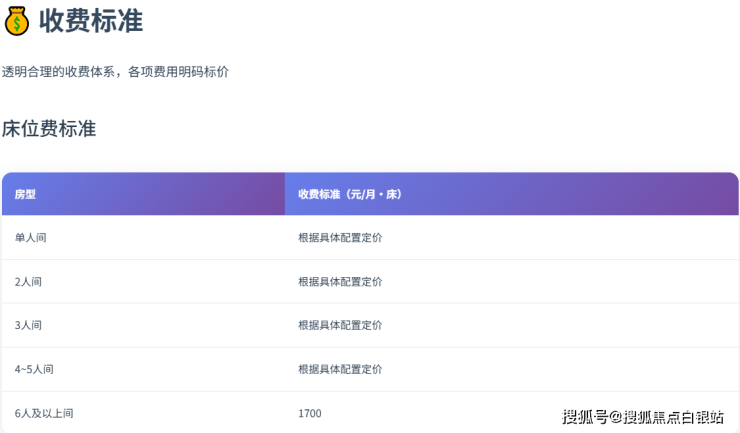Click the price cell for 单人间
This screenshot has width=740, height=433.
click(340, 238)
